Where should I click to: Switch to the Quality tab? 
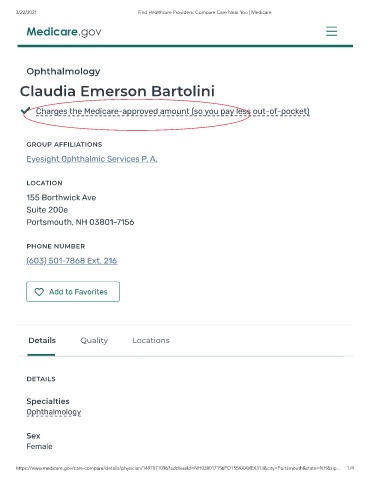94,340
